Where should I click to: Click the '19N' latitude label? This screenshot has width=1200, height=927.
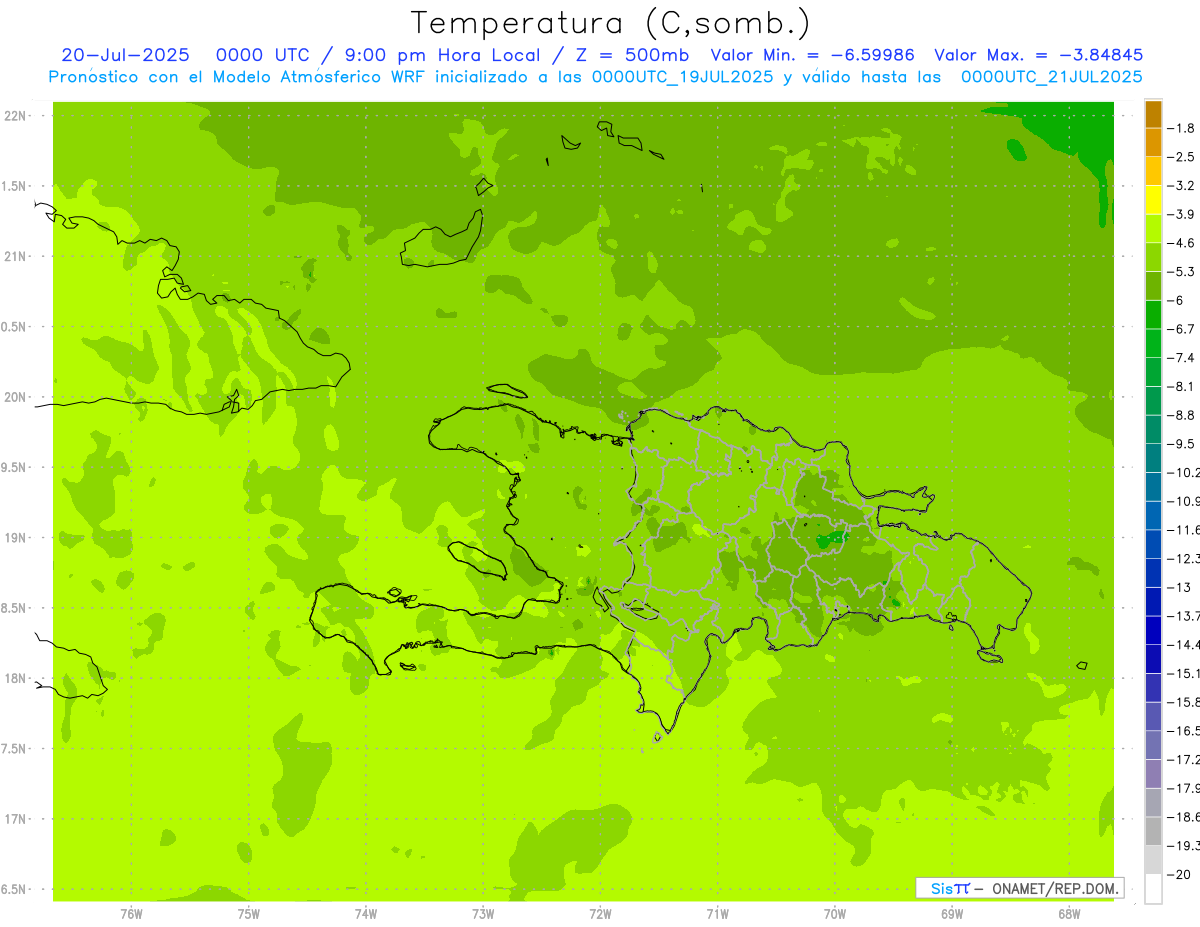pos(15,538)
